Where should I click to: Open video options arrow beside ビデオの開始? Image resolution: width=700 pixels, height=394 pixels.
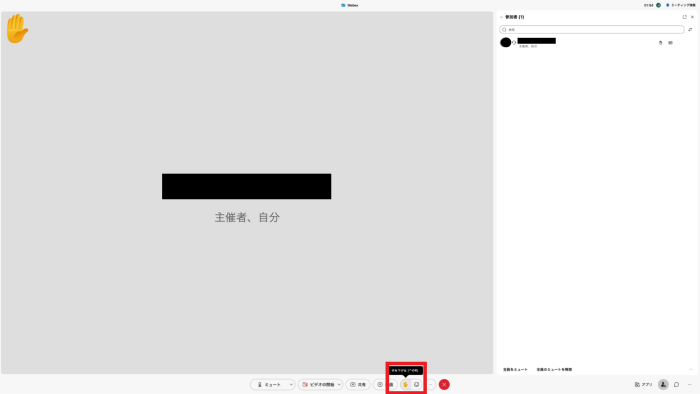(x=339, y=385)
